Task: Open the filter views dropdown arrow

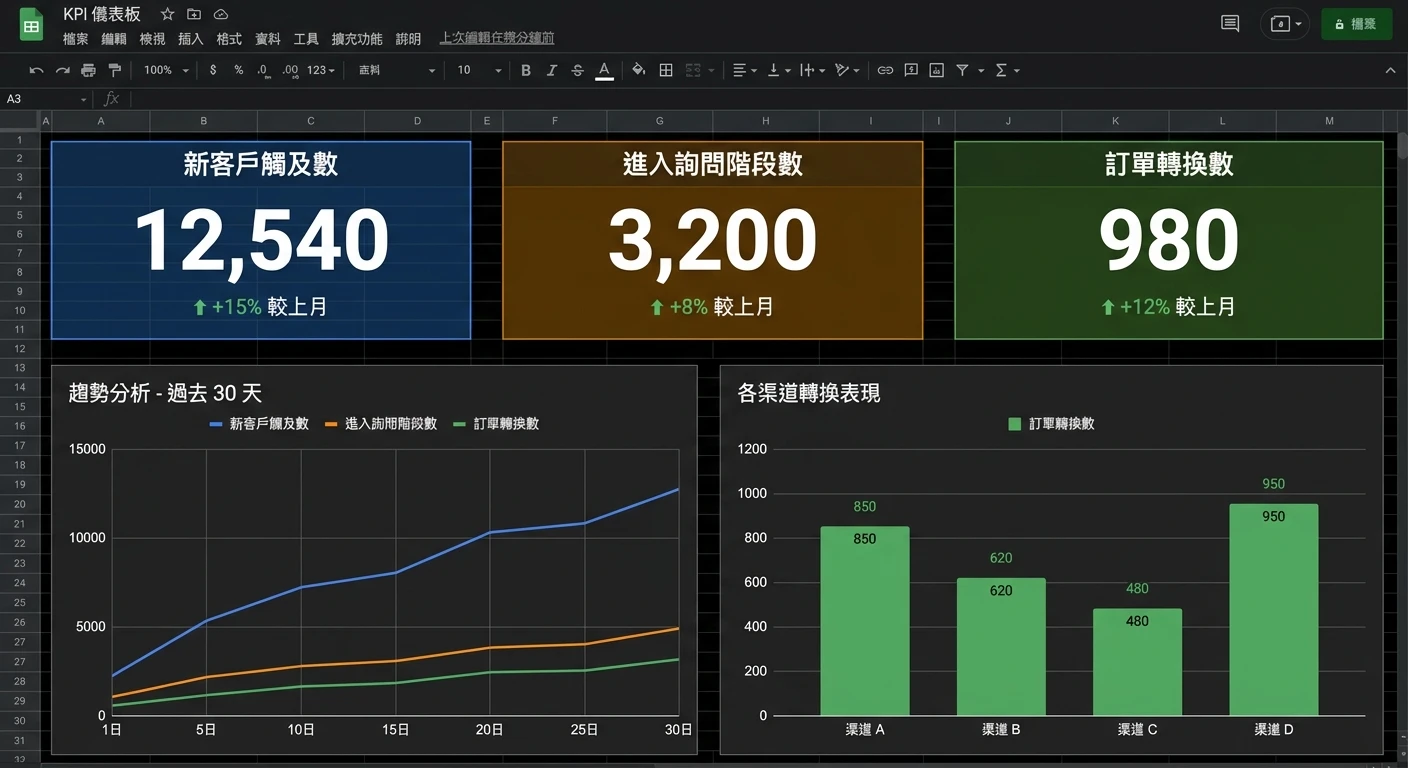Action: 981,71
